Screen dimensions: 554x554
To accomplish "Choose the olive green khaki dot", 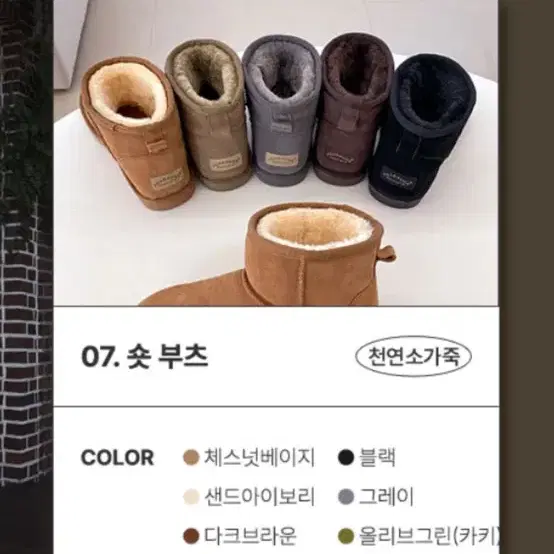I will (346, 536).
